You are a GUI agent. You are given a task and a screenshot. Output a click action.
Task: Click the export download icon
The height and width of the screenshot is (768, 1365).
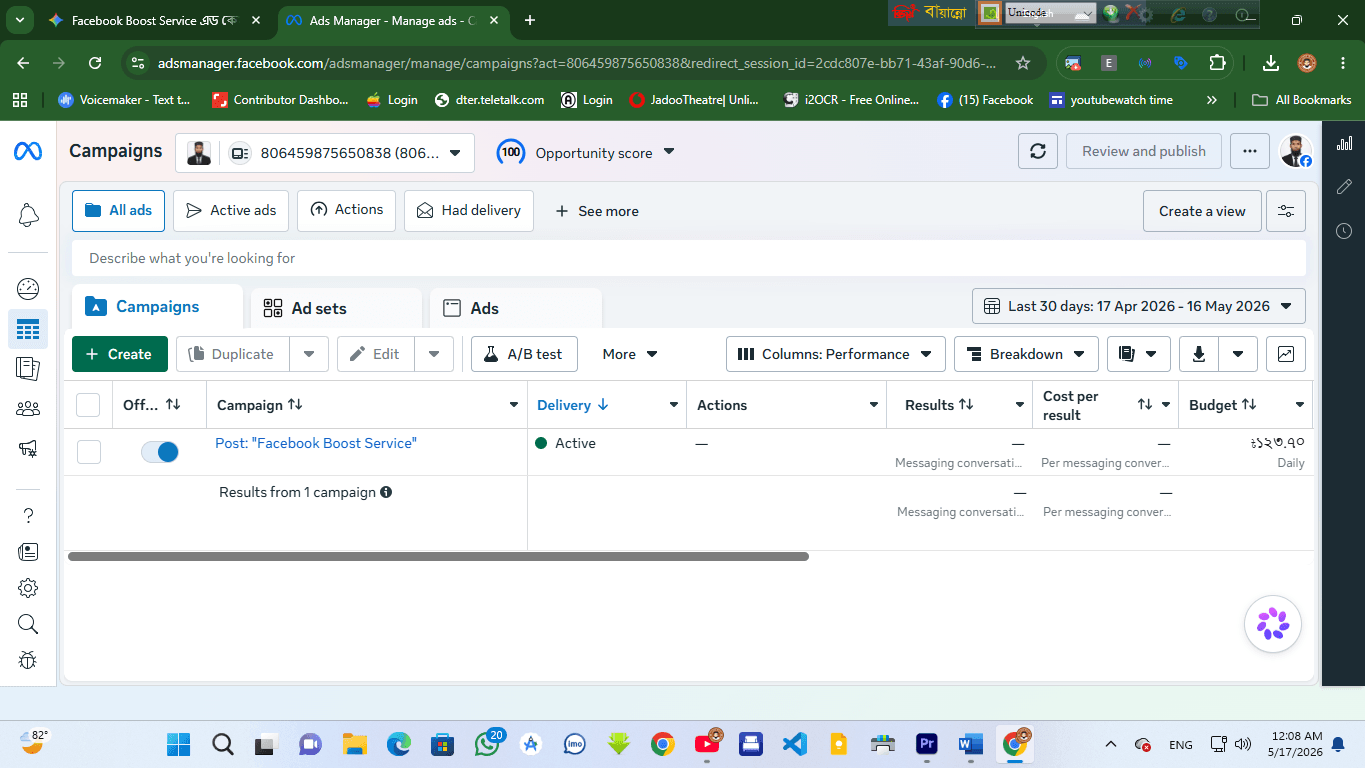pyautogui.click(x=1199, y=354)
